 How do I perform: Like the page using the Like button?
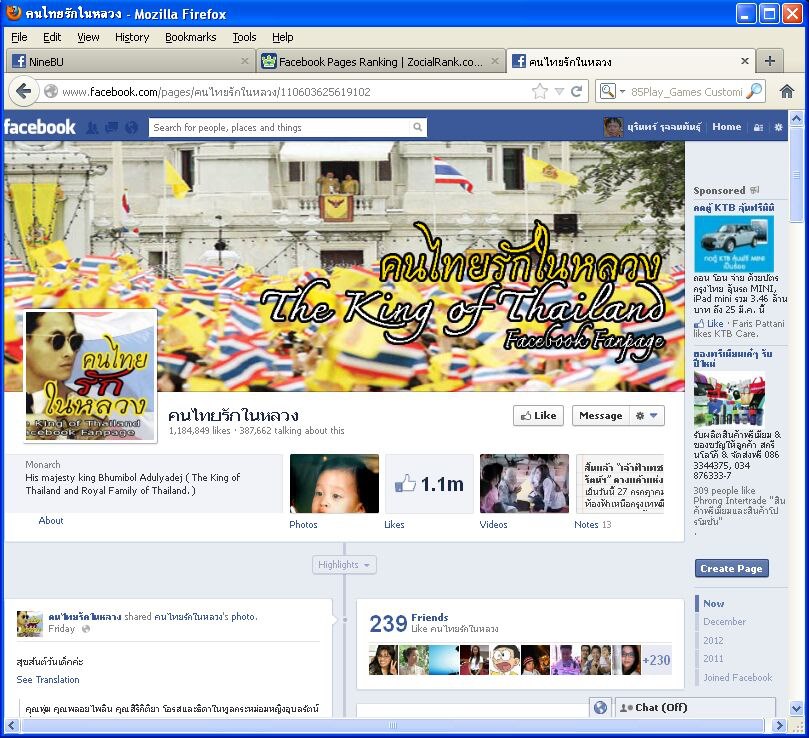538,415
